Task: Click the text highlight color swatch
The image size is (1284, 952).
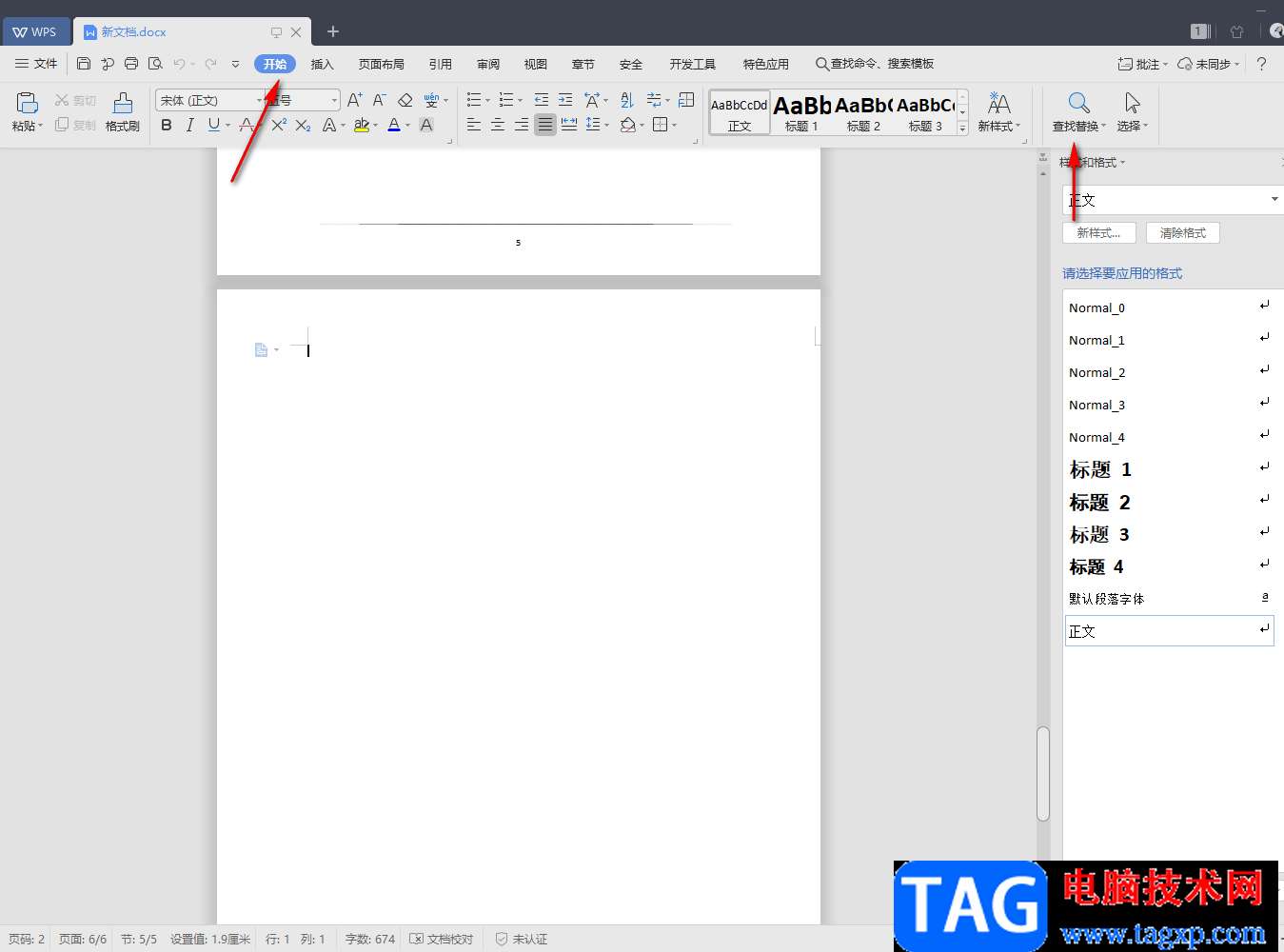Action: coord(361,125)
